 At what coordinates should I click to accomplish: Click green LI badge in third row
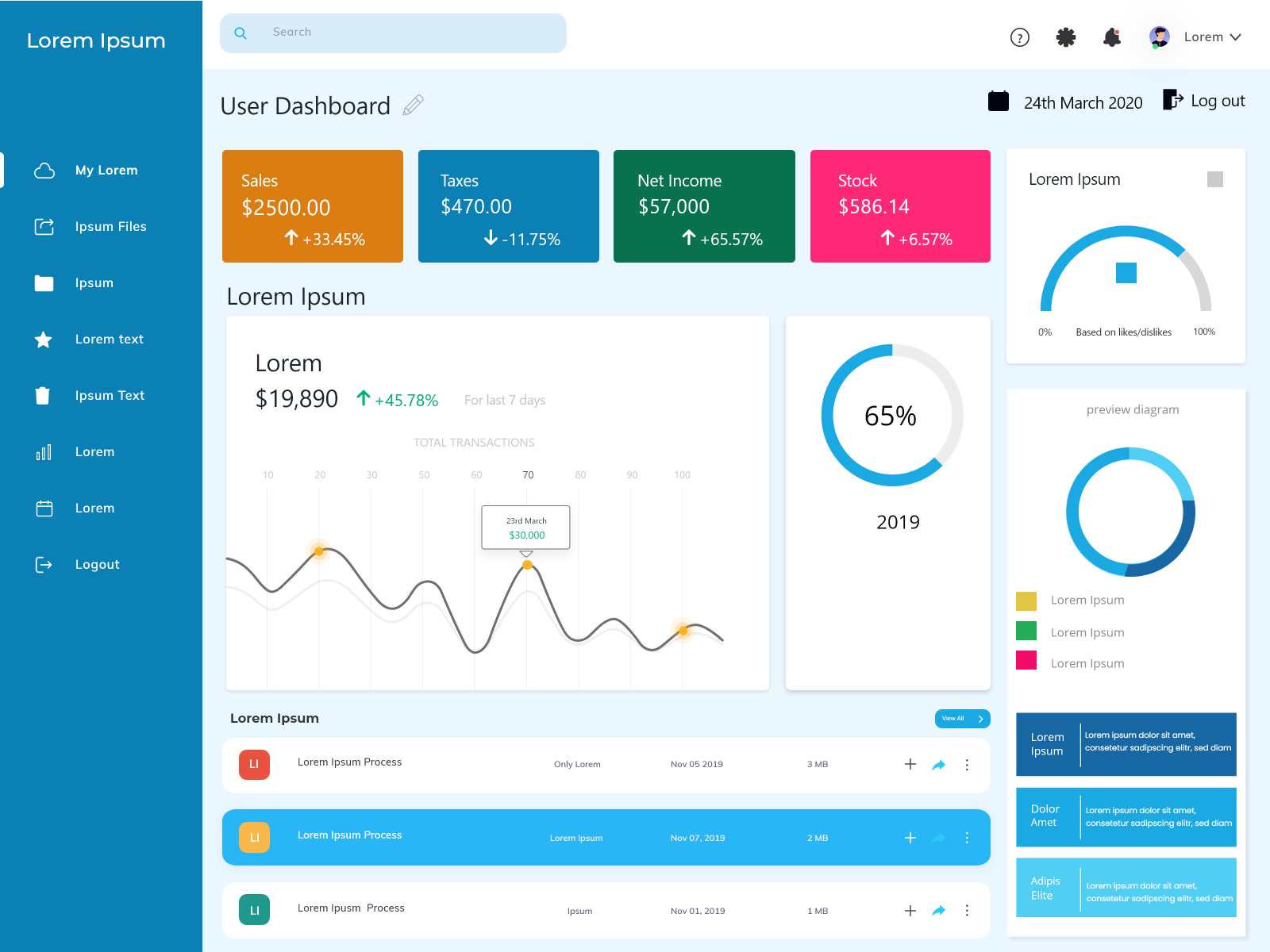click(x=254, y=910)
